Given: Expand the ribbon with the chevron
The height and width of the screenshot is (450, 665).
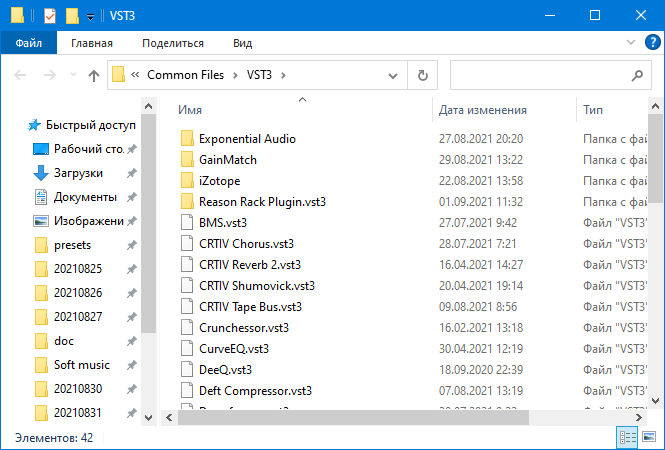Looking at the screenshot, I should coord(631,42).
